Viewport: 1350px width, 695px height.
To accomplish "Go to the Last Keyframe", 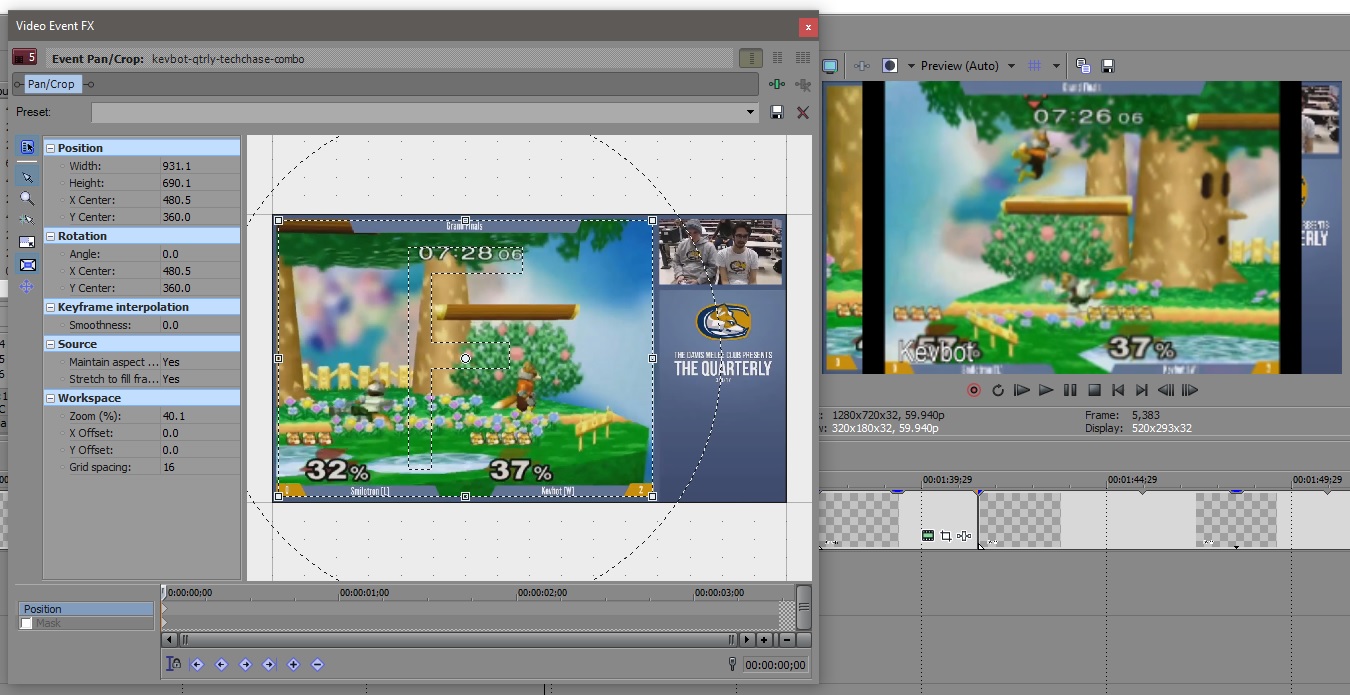I will click(x=269, y=664).
